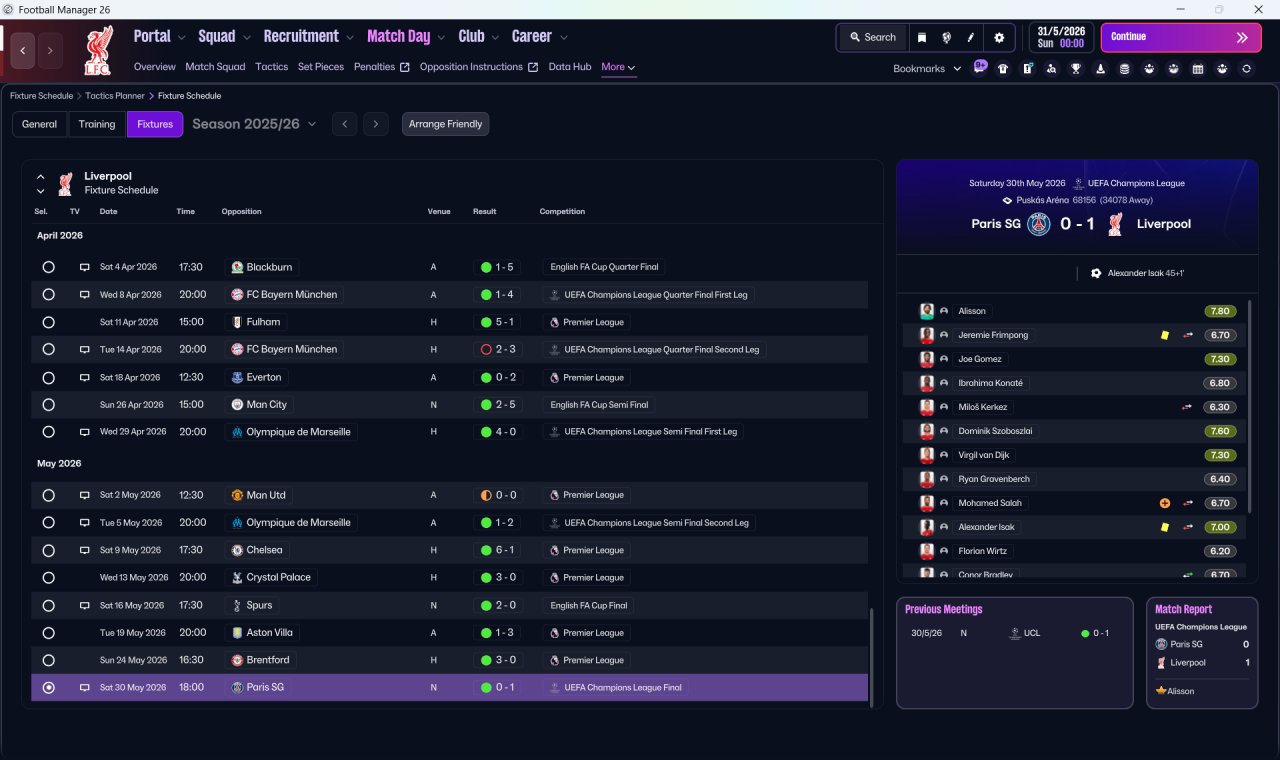
Task: Click the TV icon on Chelsea row
Action: point(85,551)
